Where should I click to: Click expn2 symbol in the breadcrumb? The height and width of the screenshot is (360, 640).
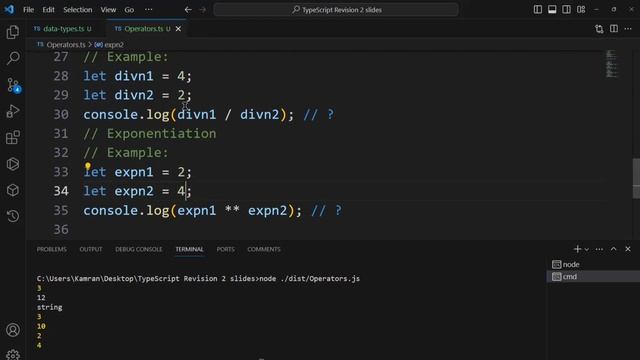click(x=113, y=44)
